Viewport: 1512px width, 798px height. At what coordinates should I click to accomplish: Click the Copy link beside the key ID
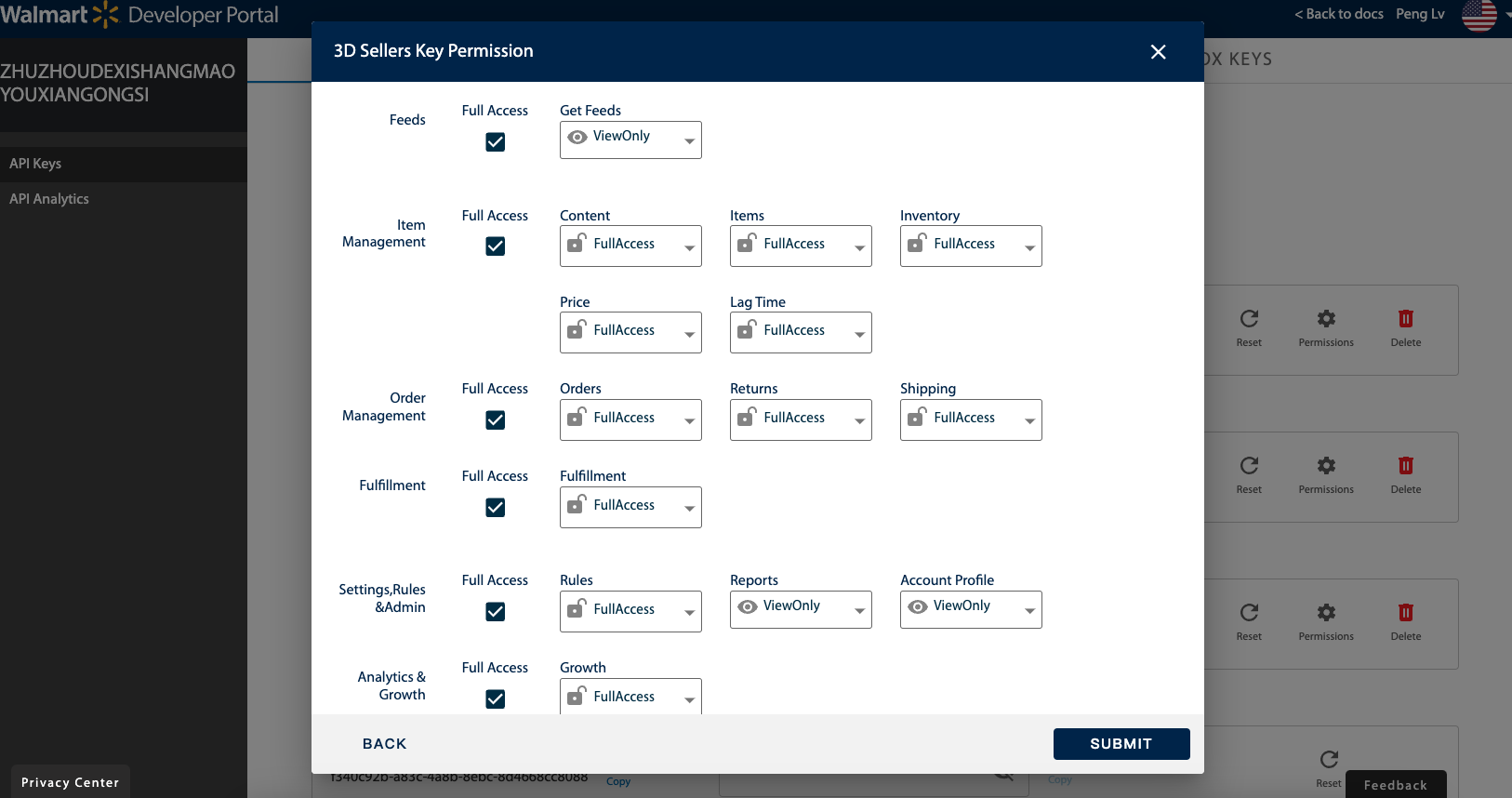tap(618, 781)
